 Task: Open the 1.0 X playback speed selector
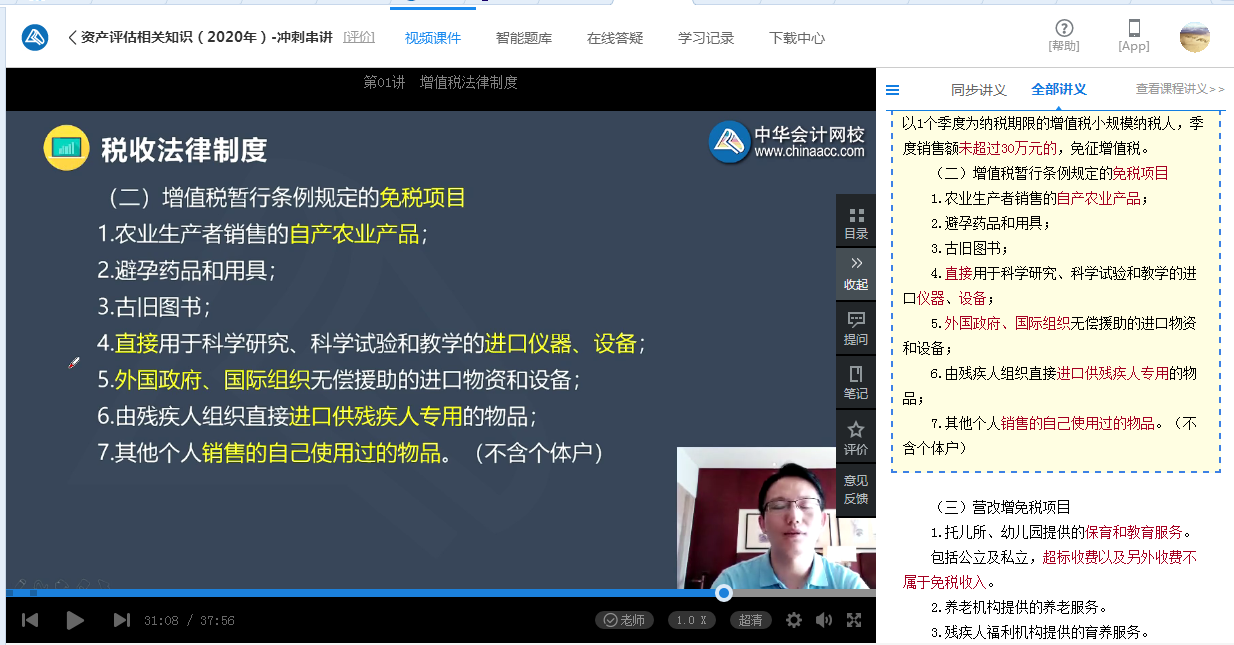(692, 620)
